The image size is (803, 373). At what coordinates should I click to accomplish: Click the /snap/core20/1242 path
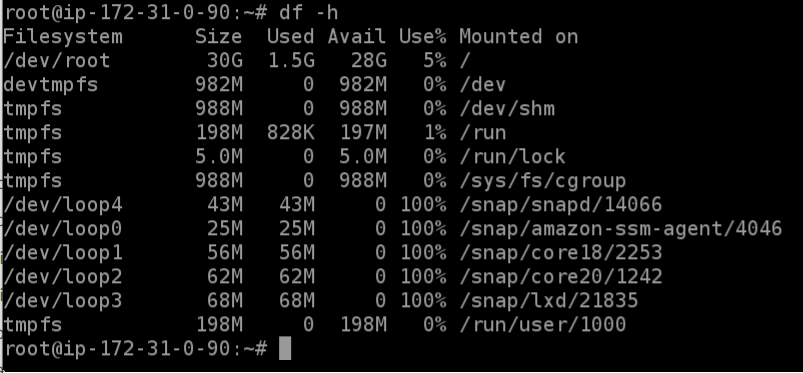561,276
